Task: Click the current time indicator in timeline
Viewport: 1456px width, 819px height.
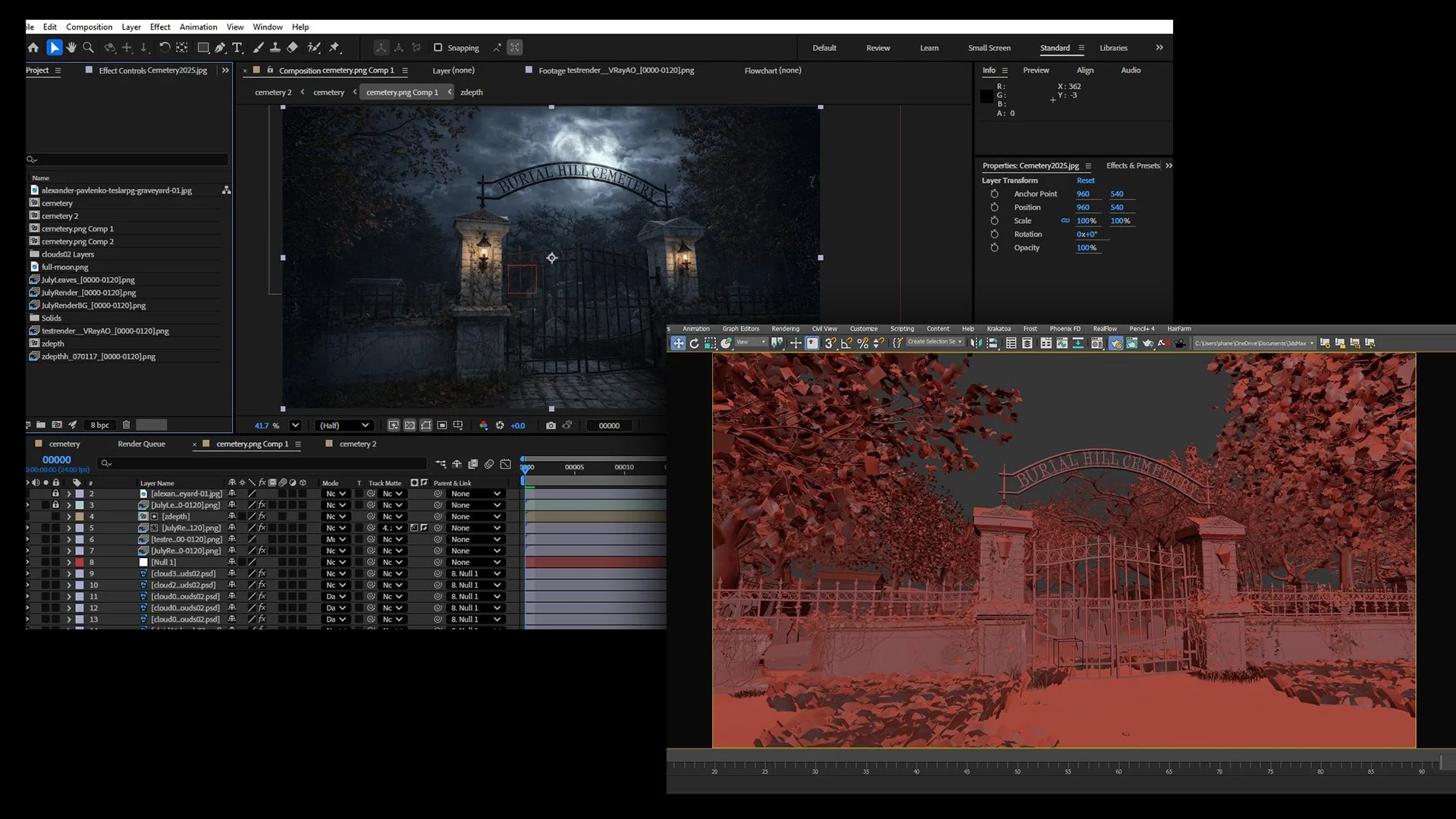Action: point(525,469)
